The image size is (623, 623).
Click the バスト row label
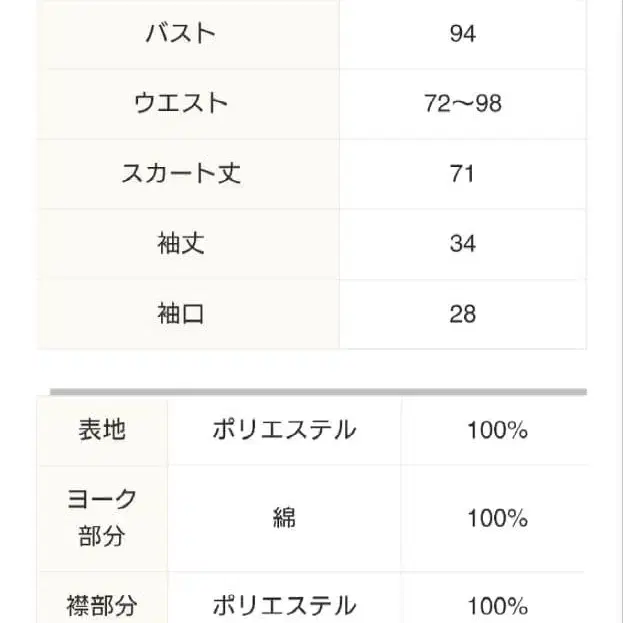tap(181, 33)
